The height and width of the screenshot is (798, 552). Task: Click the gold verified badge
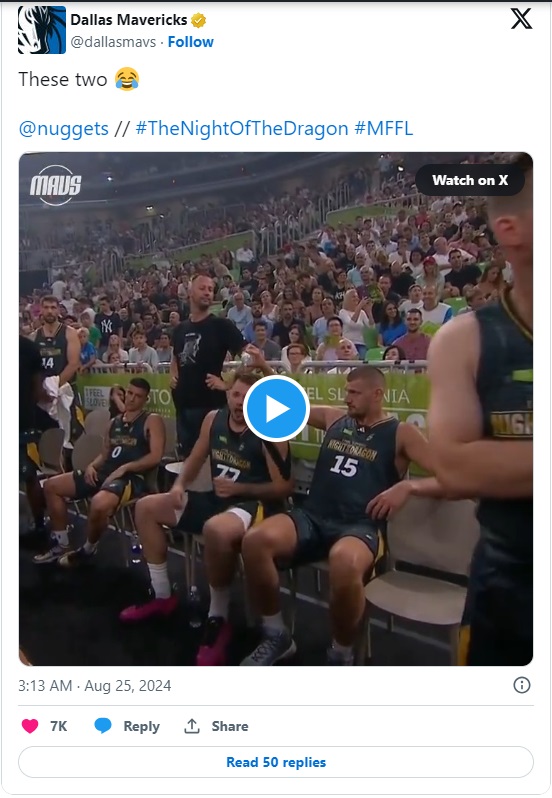198,20
